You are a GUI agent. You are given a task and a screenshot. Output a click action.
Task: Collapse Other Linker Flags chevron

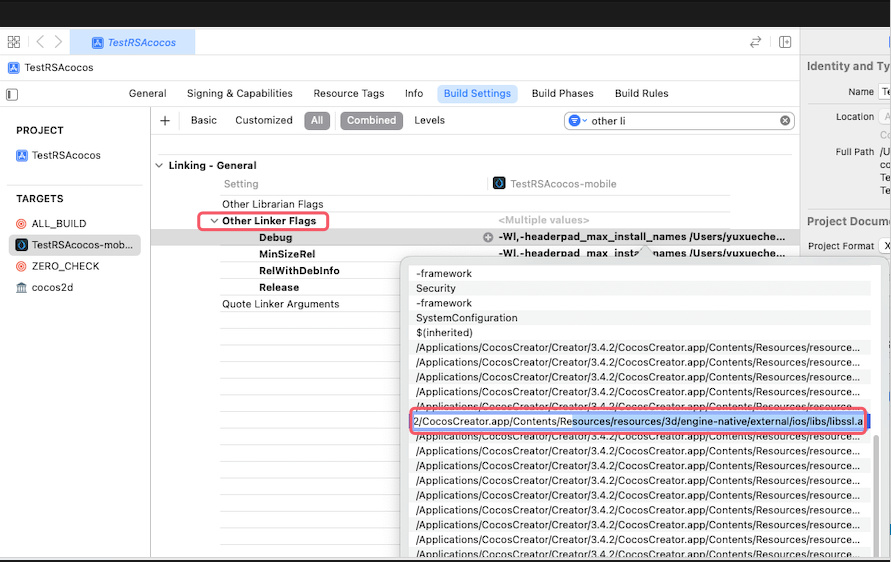click(214, 221)
